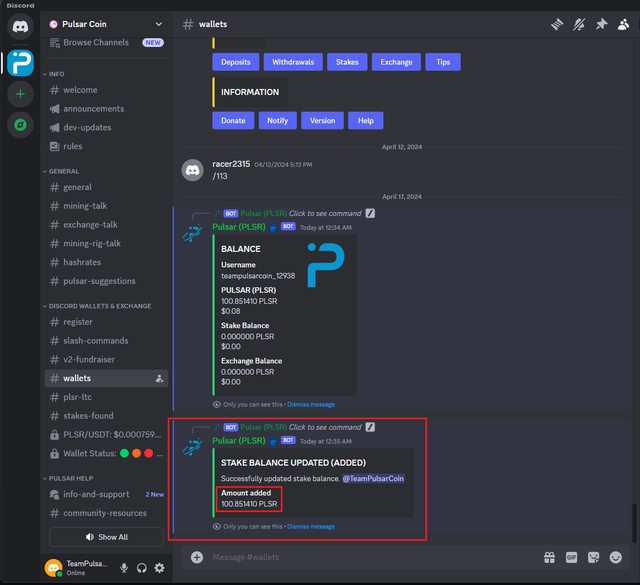Open hashrates channel
This screenshot has width=640, height=585.
(106, 262)
